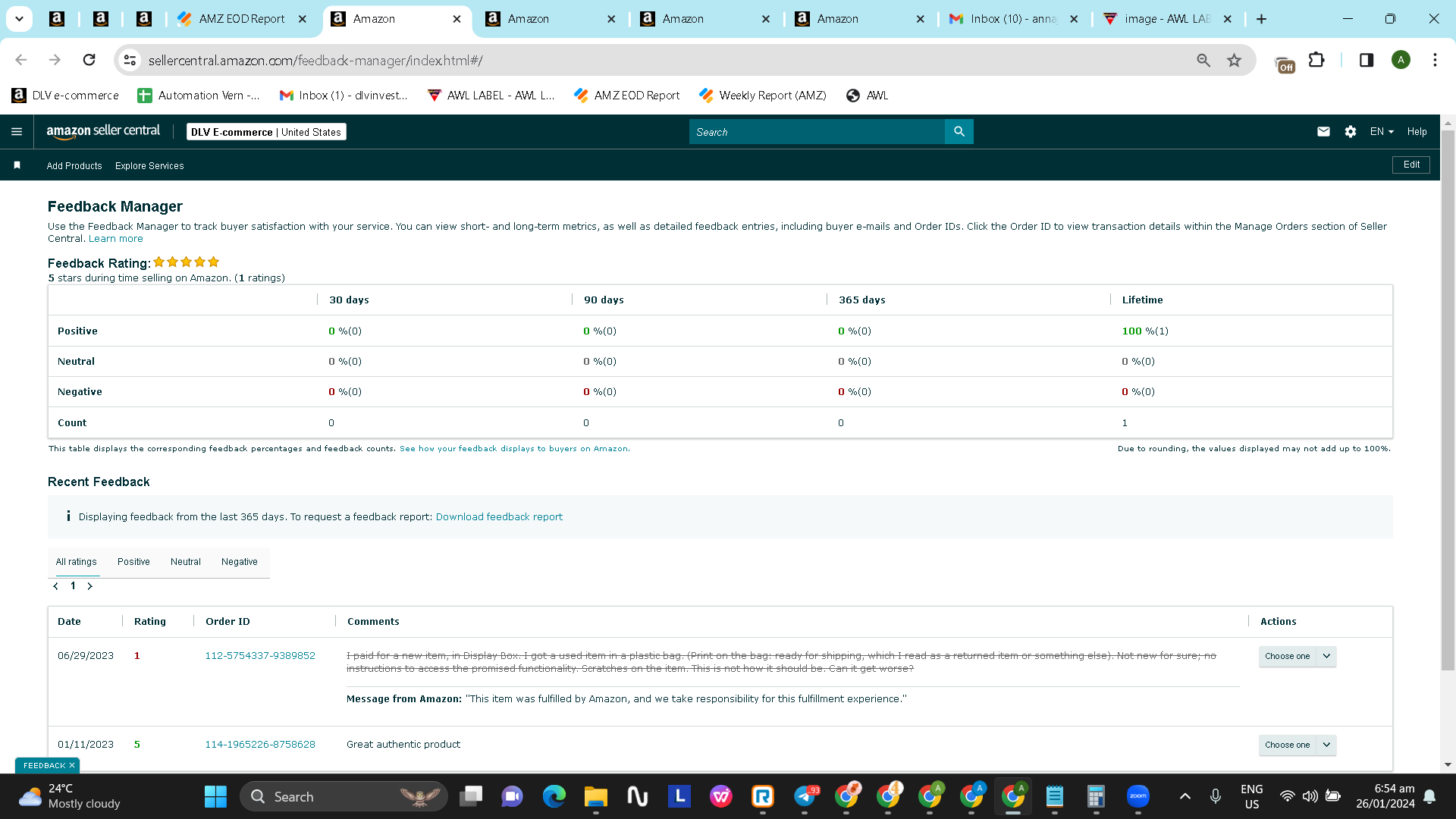Show hidden system tray icons chevron
The width and height of the screenshot is (1456, 819).
1185,796
